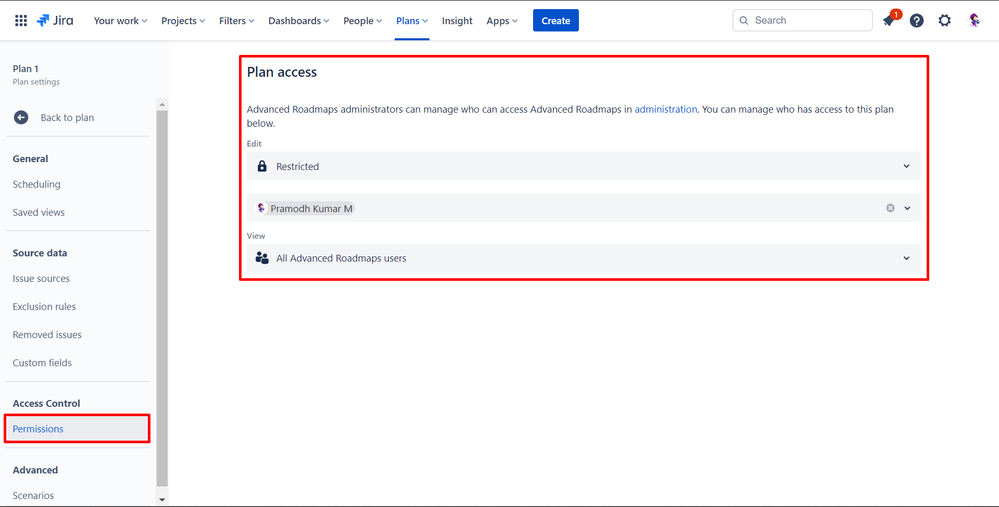Open Scheduling settings

tap(36, 184)
